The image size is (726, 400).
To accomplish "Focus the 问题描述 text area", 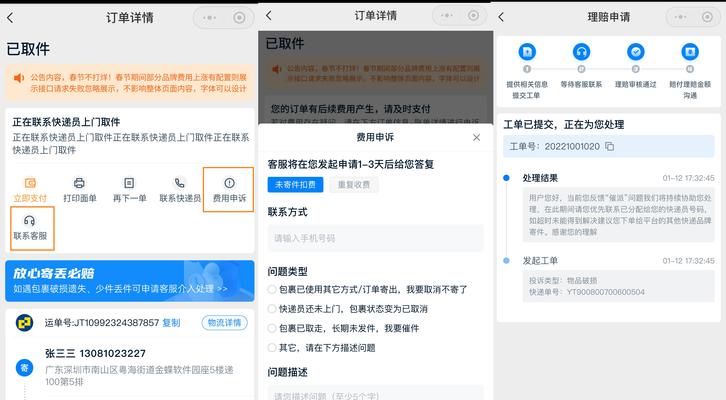I will [x=376, y=393].
